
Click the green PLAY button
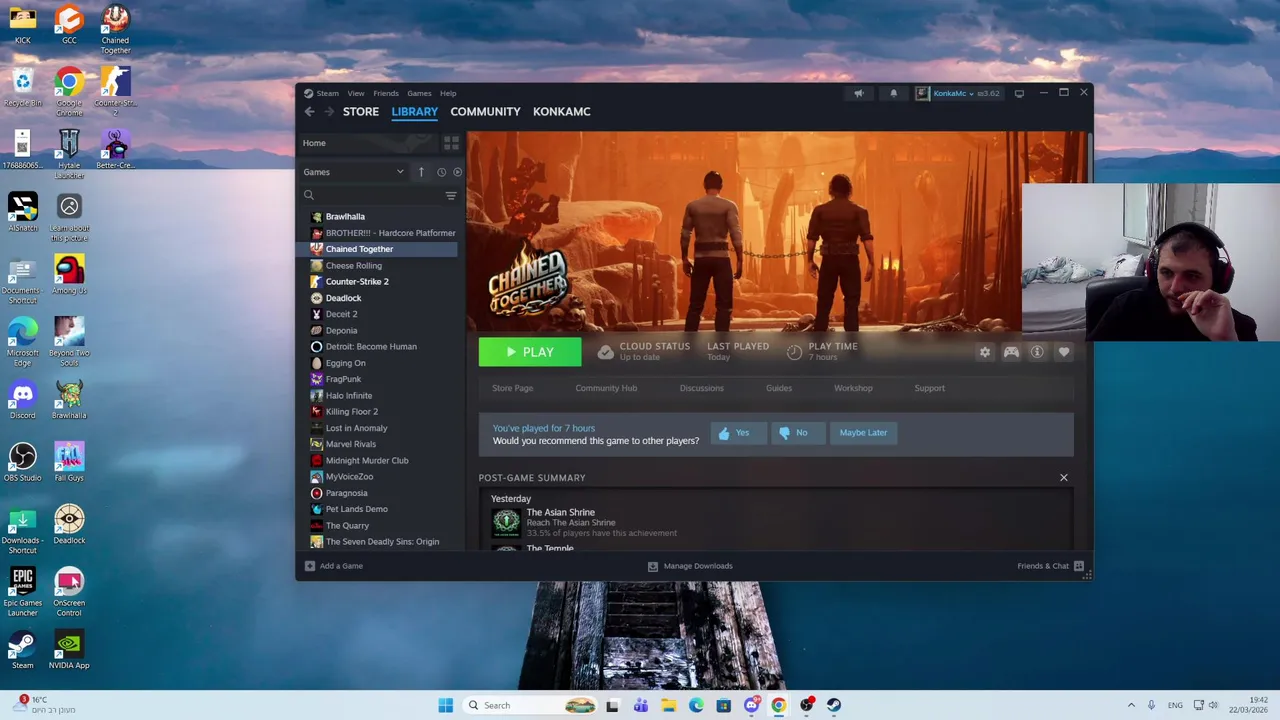(x=529, y=352)
